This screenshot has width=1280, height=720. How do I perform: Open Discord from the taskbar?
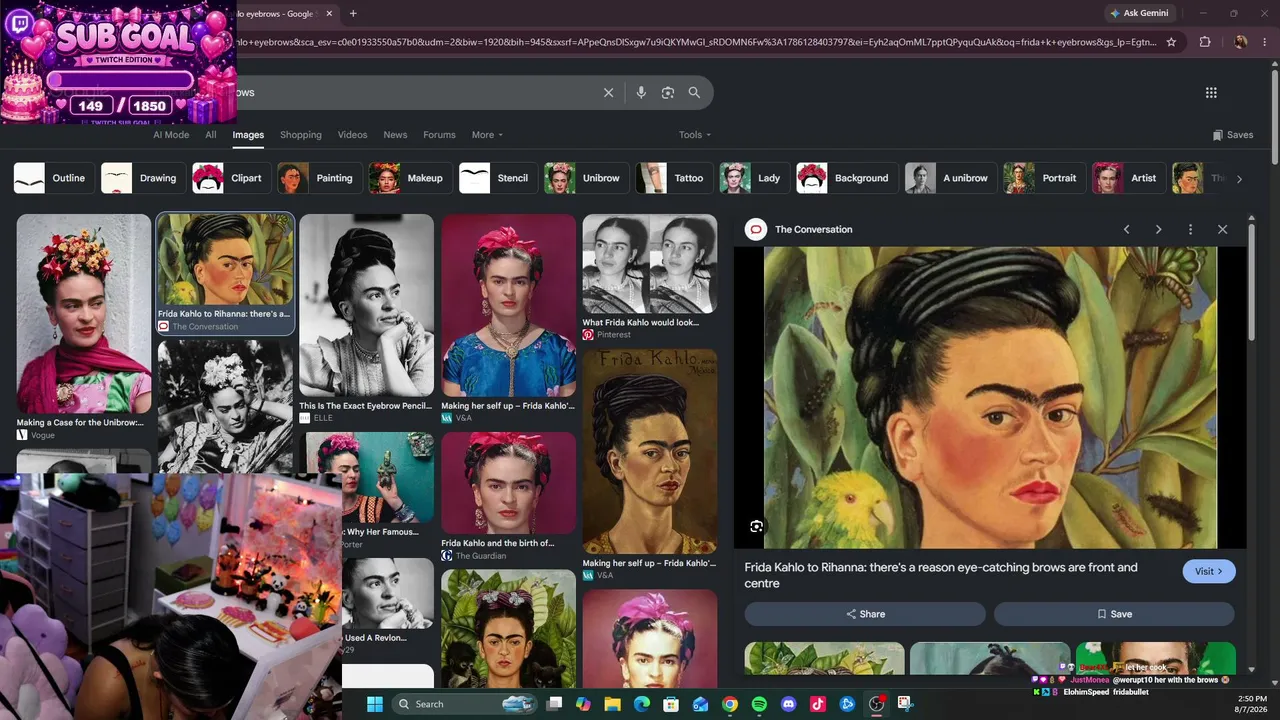point(788,704)
